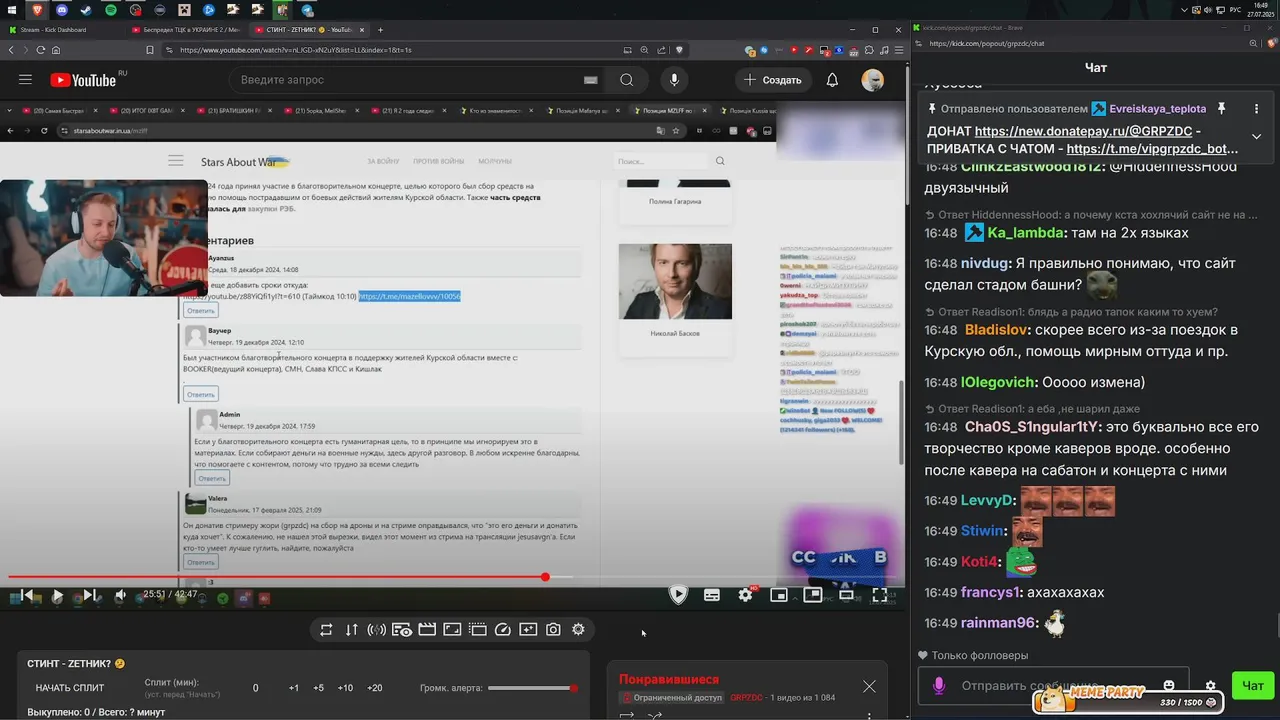Image resolution: width=1280 pixels, height=720 pixels.
Task: Click the Evreiskaya_teplota username
Action: click(x=1157, y=108)
